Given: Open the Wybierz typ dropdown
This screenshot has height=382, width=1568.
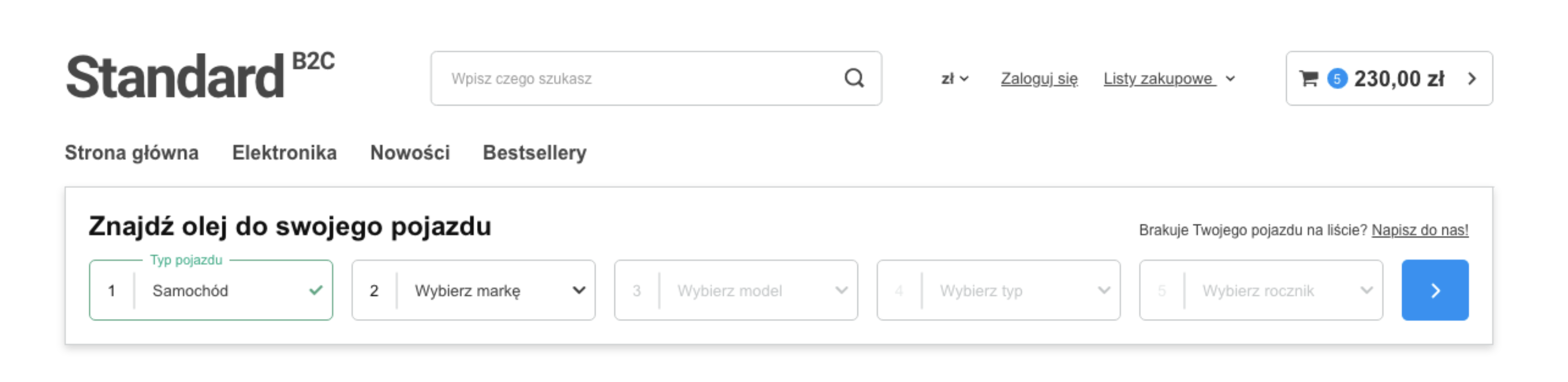Looking at the screenshot, I should [998, 290].
